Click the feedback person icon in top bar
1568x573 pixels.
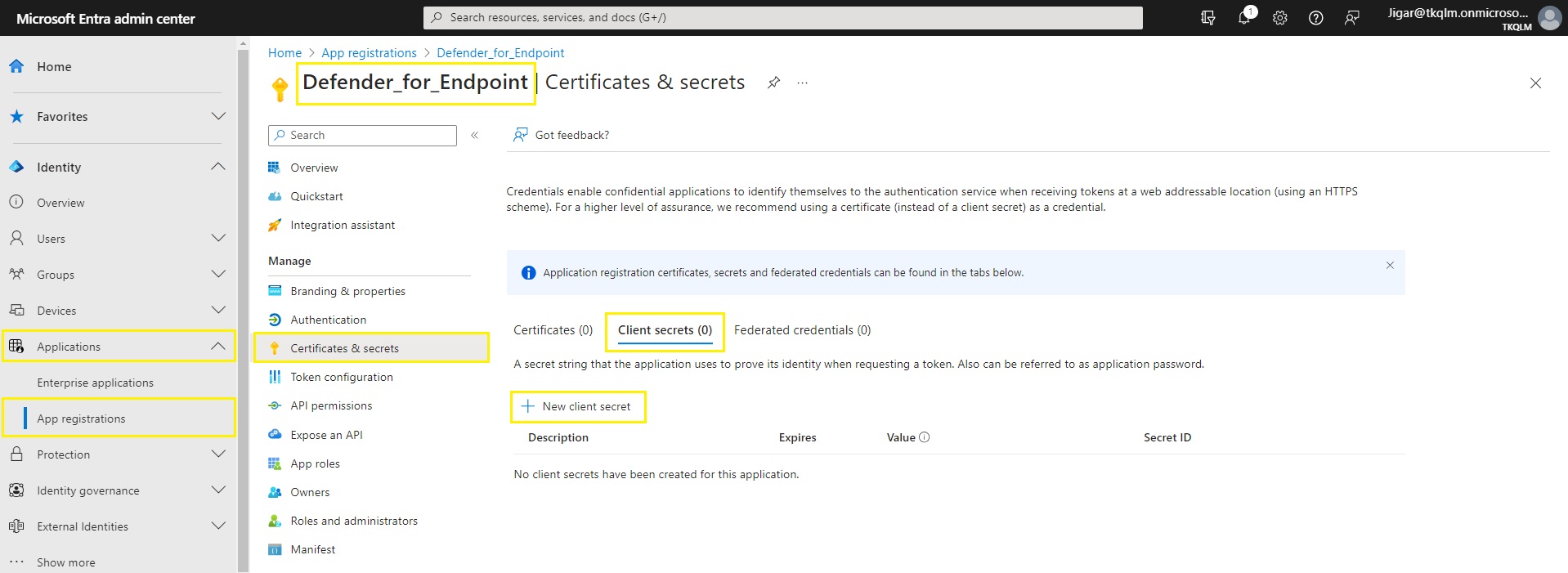pos(1352,18)
